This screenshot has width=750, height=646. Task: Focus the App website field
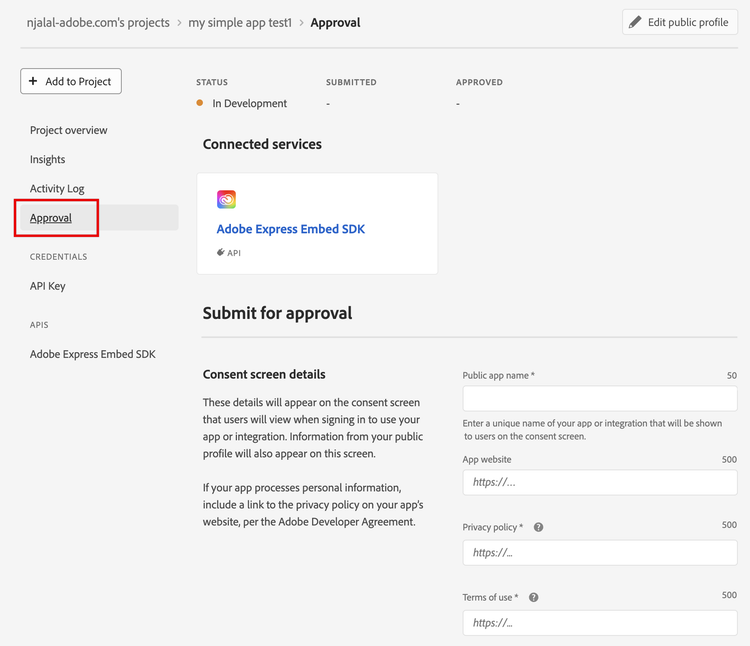[x=600, y=482]
